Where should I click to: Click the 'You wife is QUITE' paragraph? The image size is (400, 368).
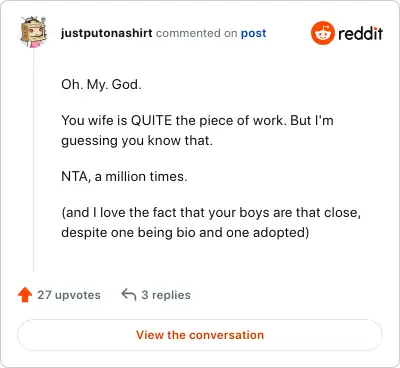197,130
